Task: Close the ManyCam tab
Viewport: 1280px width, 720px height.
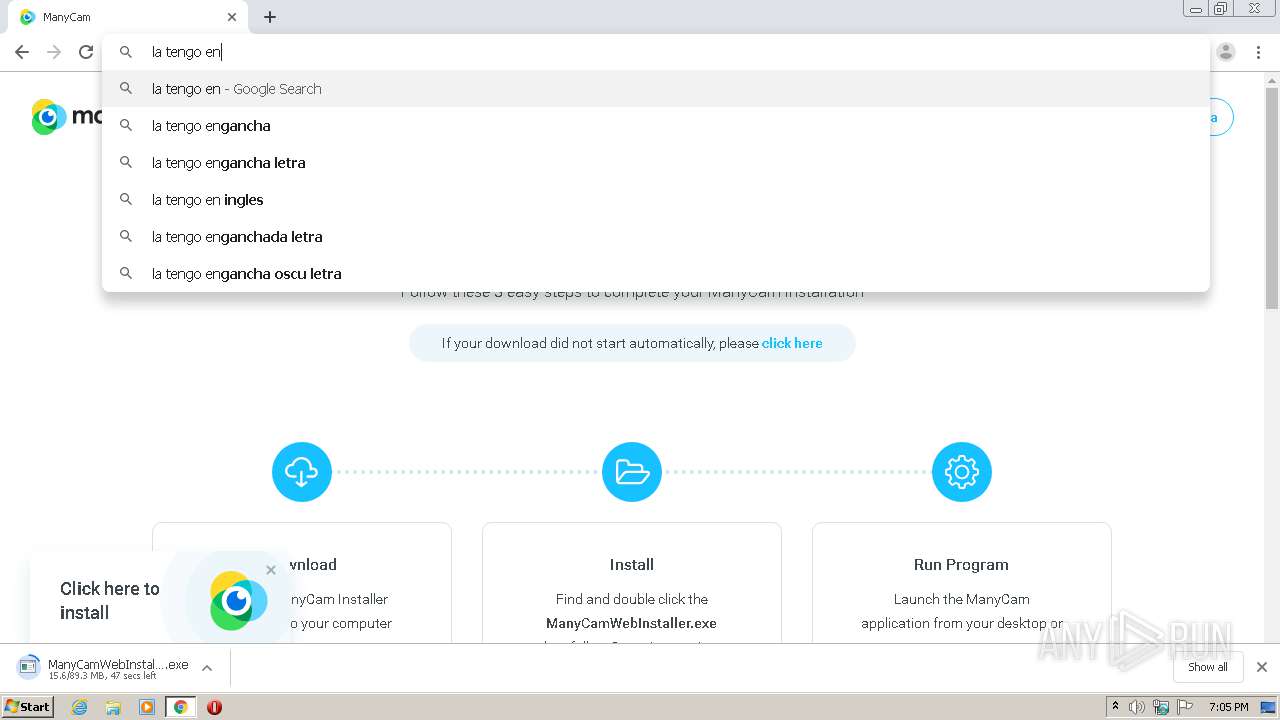Action: [232, 17]
